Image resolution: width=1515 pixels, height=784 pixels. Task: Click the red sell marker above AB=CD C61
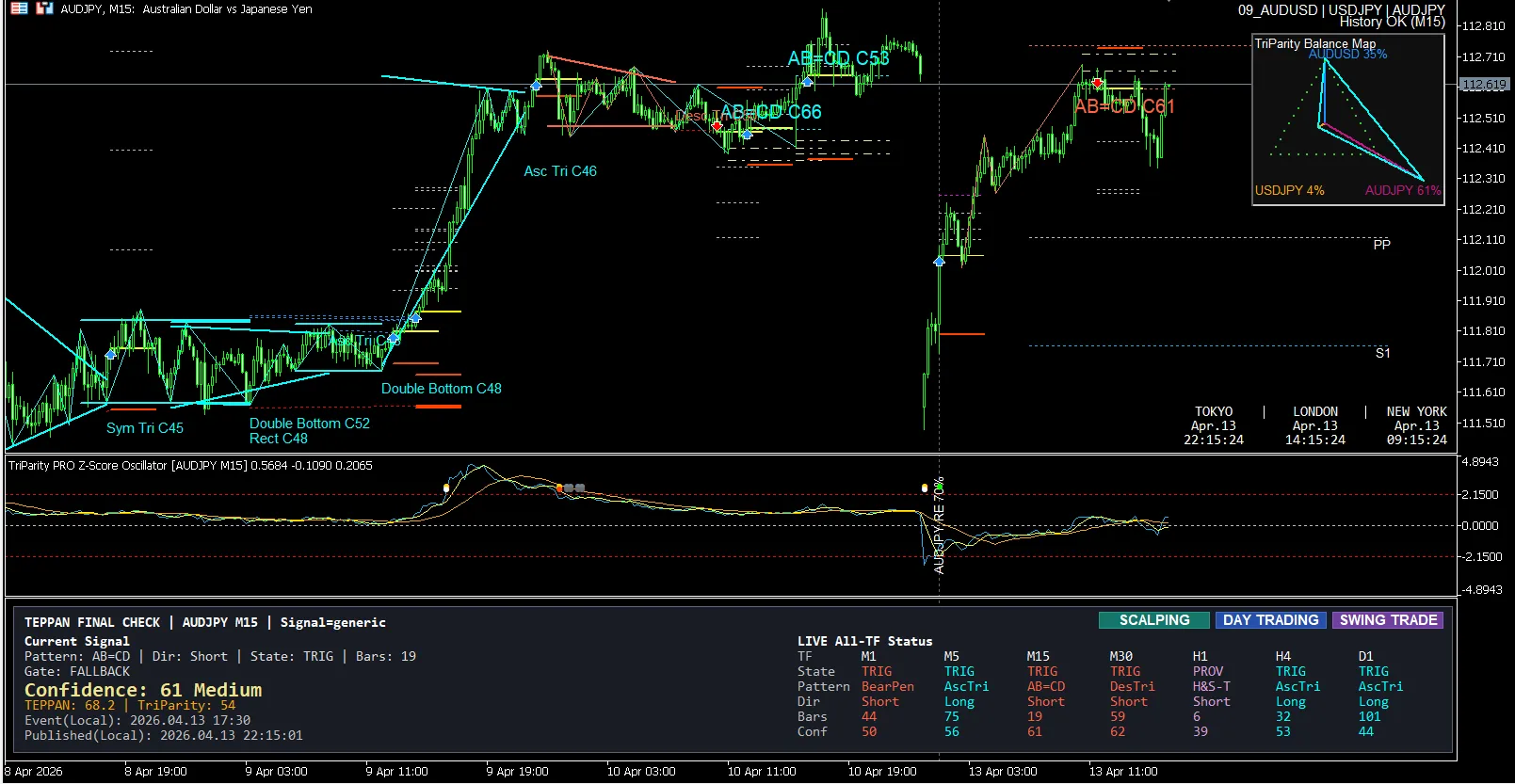[x=1097, y=83]
